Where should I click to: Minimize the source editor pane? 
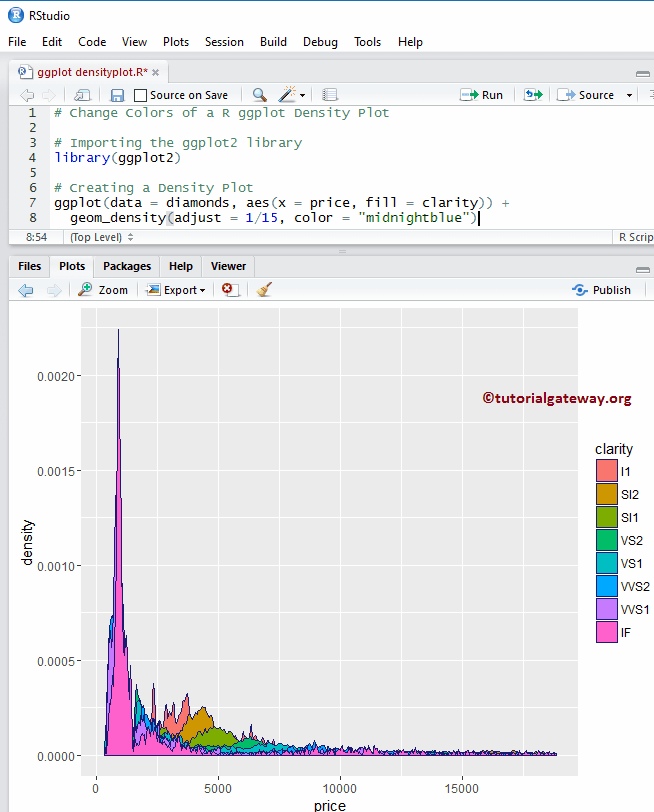tap(643, 74)
